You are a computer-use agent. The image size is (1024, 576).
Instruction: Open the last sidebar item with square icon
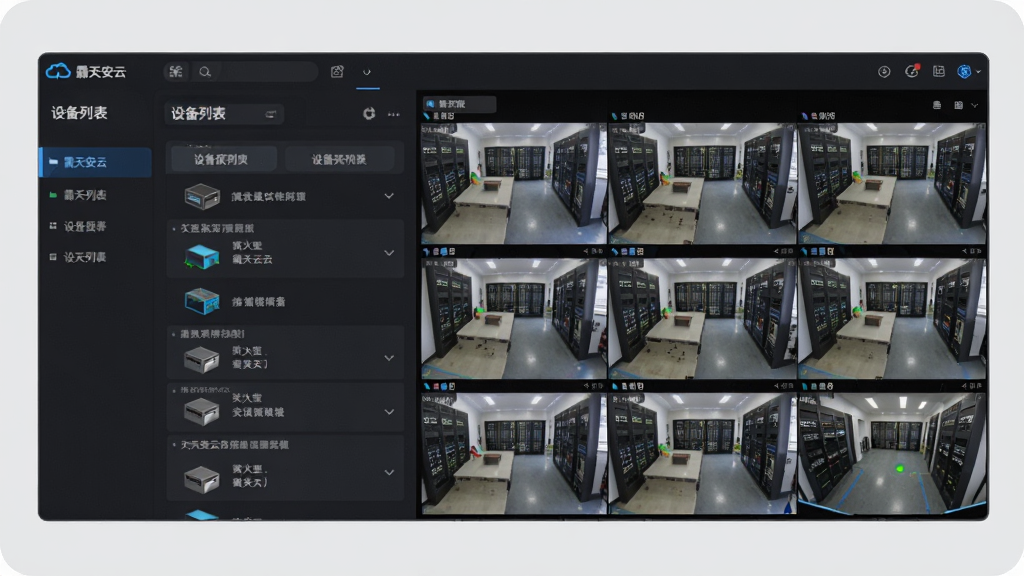tap(96, 257)
